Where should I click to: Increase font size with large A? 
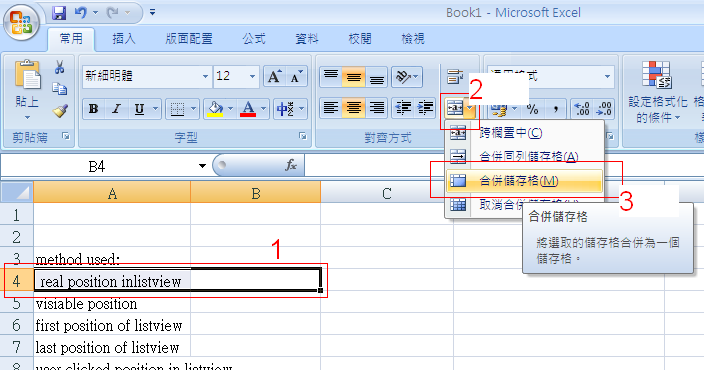point(274,76)
